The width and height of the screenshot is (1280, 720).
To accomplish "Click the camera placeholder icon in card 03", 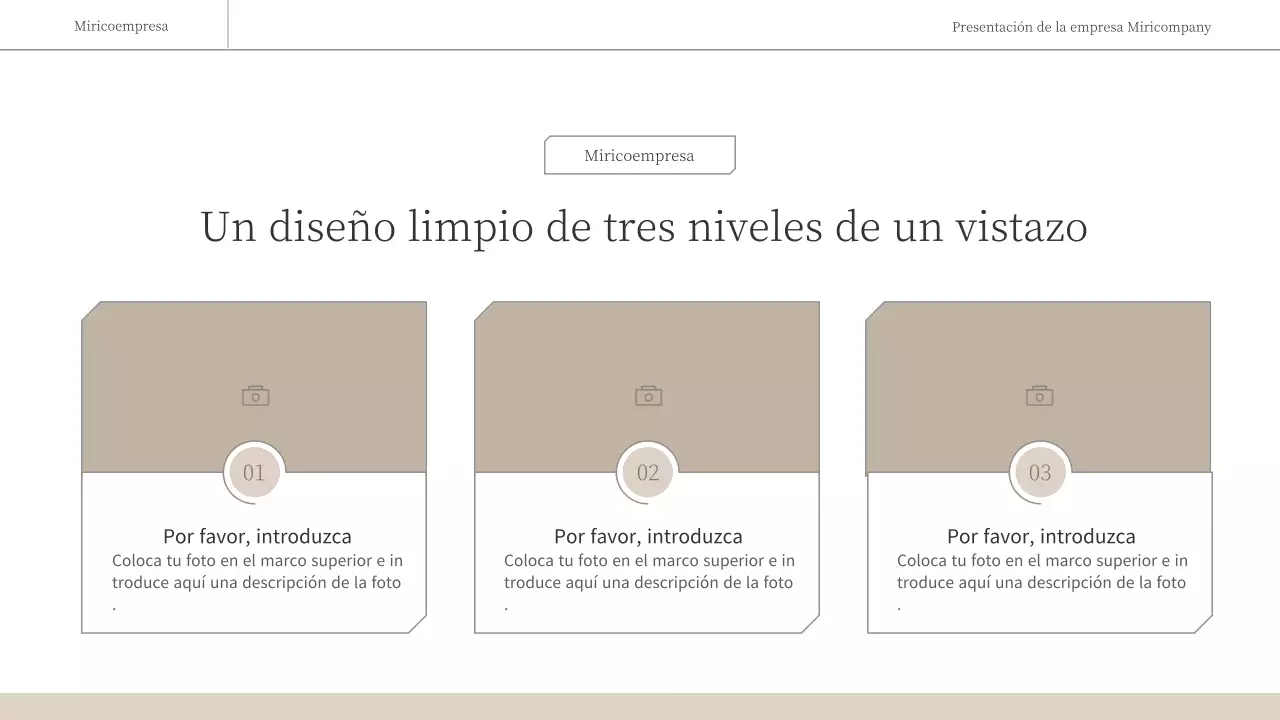I will coord(1039,394).
